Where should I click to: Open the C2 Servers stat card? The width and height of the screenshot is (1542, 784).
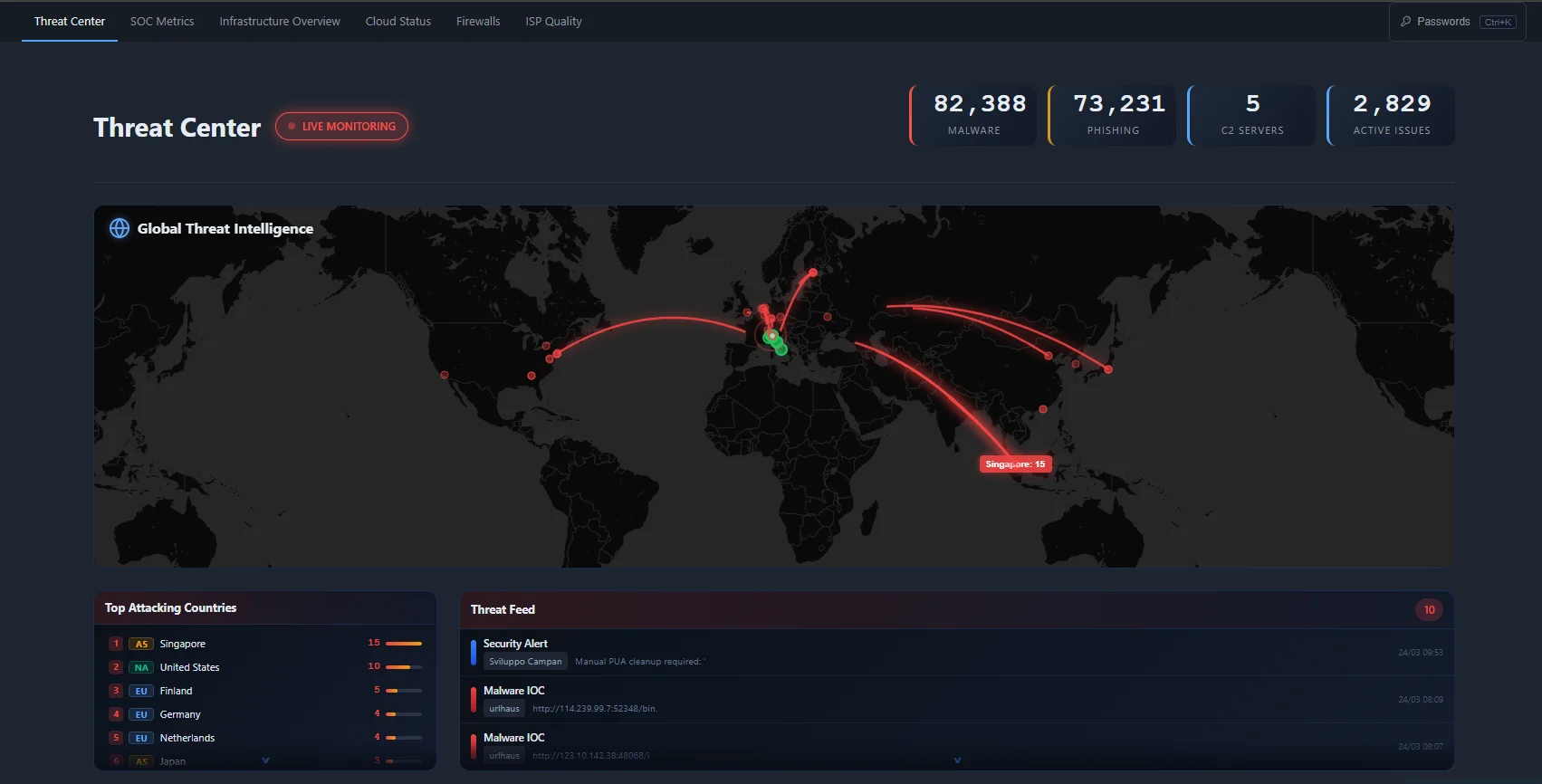coord(1252,115)
